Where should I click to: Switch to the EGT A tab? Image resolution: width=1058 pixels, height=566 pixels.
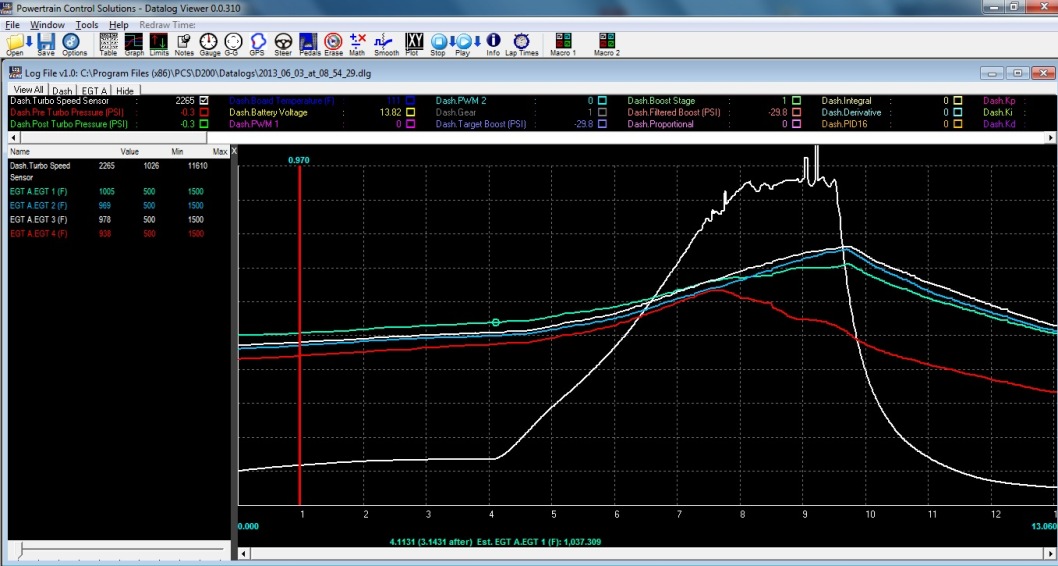tap(94, 91)
